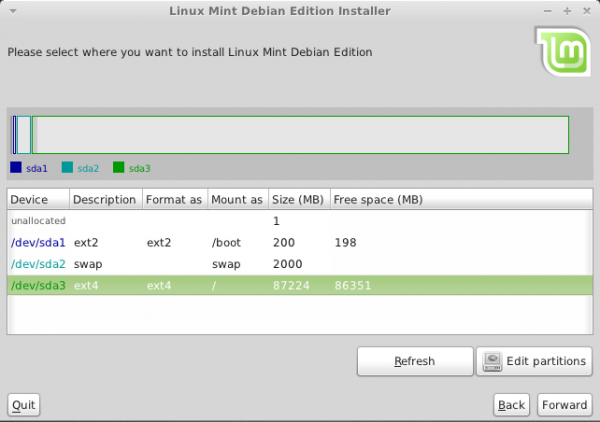Click the 2000 size cell
The height and width of the screenshot is (422, 600).
287,264
